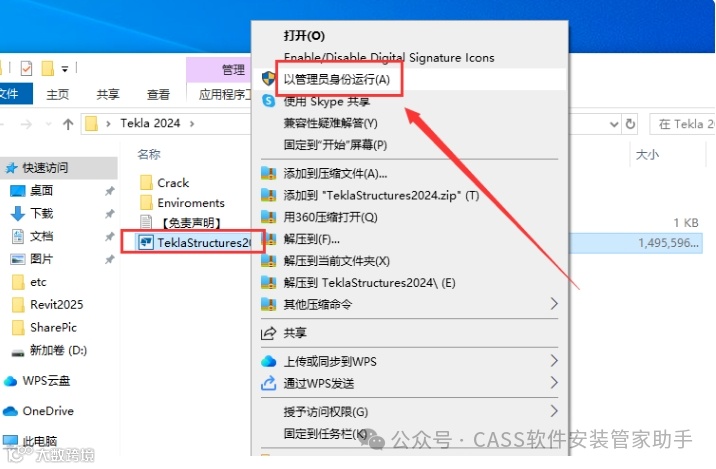
Task: Click the refresh icon beside address bar
Action: point(630,124)
